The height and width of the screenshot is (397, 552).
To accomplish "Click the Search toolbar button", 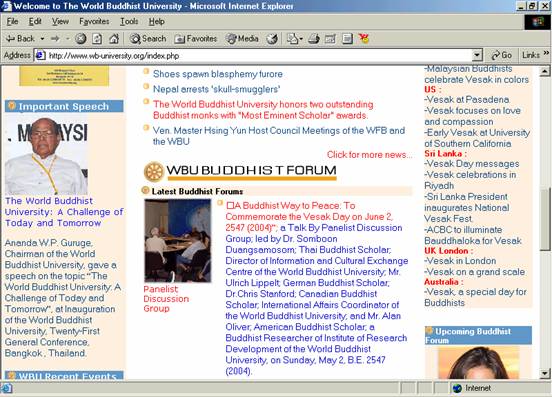I will tap(148, 39).
